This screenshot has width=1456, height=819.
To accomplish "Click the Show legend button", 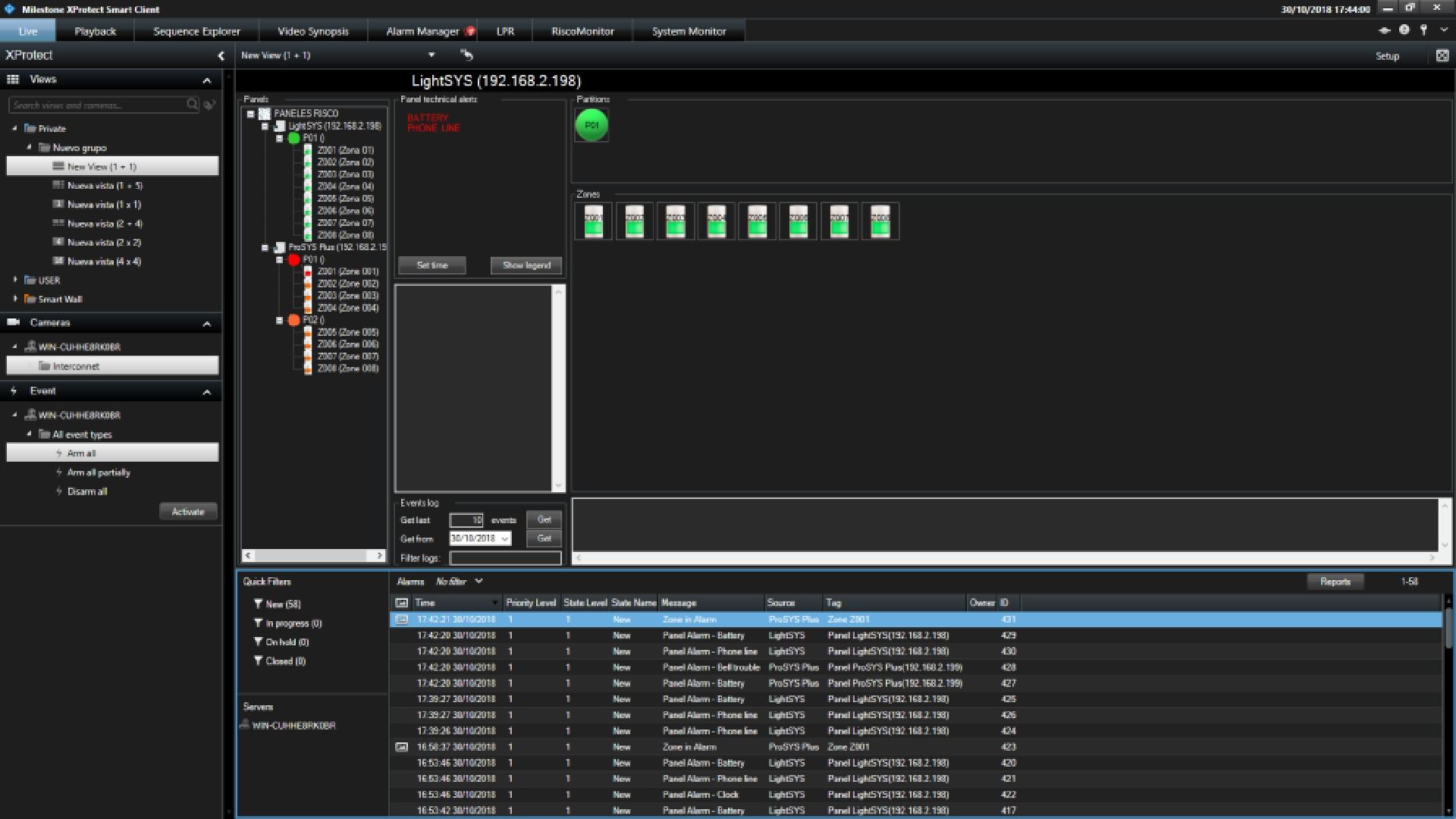I will [x=526, y=265].
